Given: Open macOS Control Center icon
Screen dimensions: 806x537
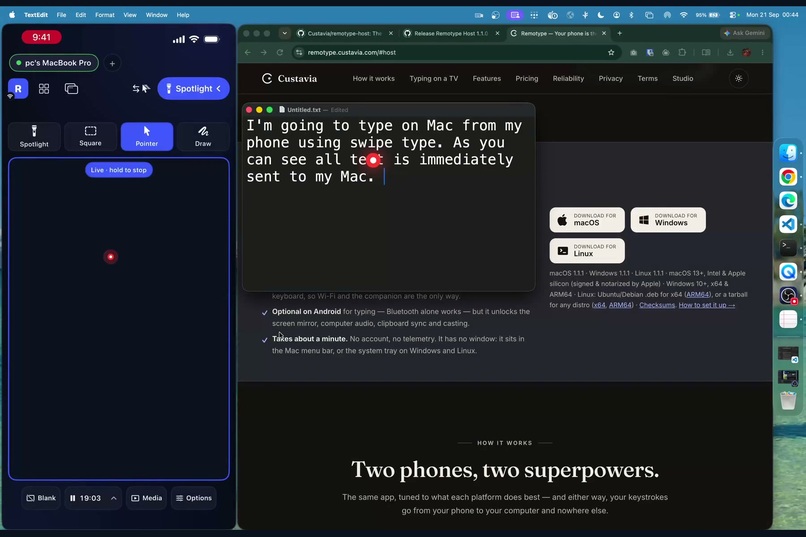Looking at the screenshot, I should pos(732,15).
